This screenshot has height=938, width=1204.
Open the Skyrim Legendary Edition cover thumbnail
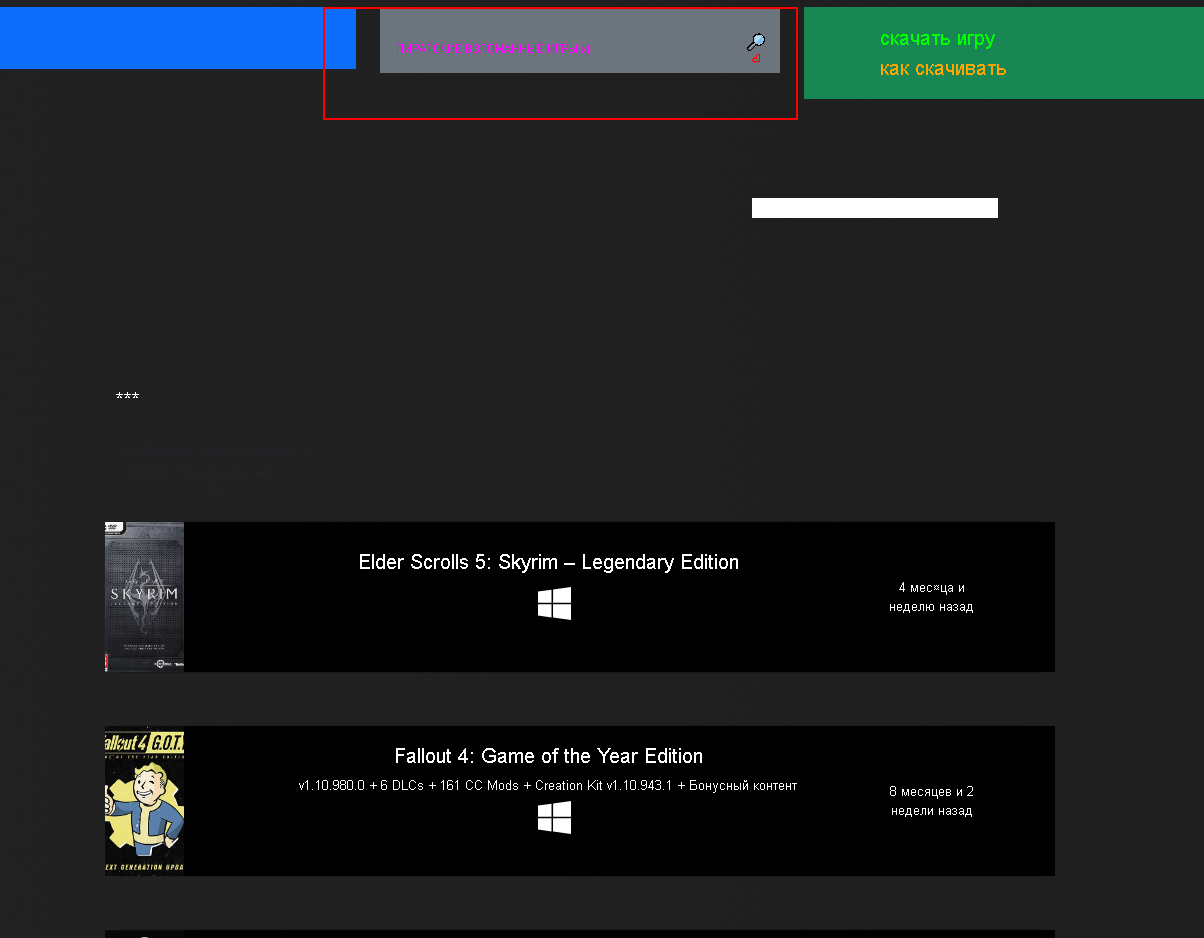click(x=144, y=596)
